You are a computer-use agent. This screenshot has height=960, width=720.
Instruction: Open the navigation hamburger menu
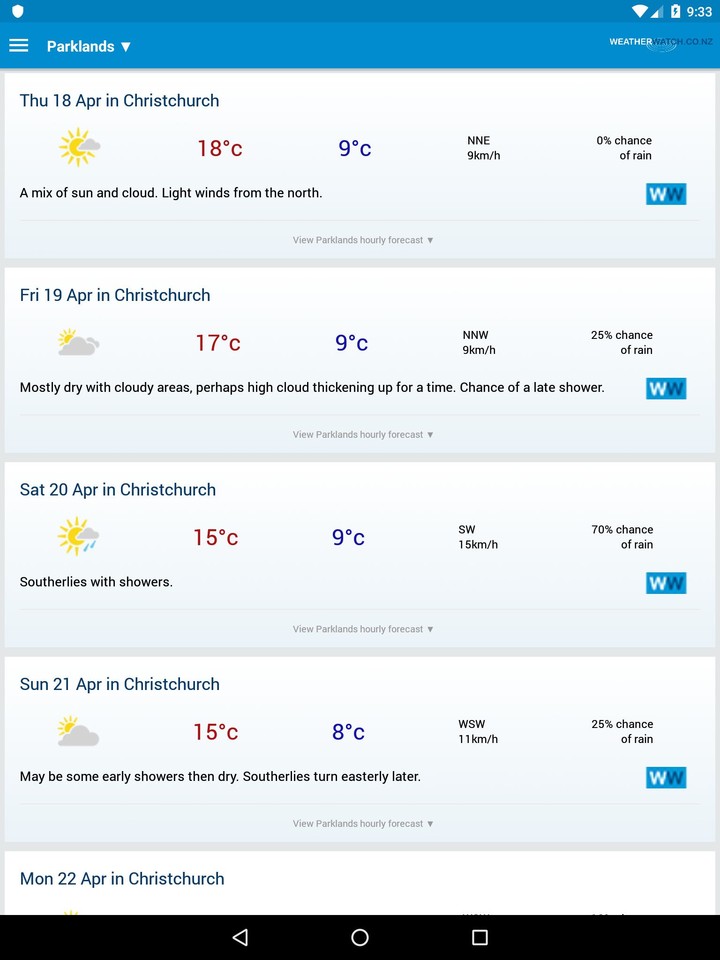coord(18,45)
